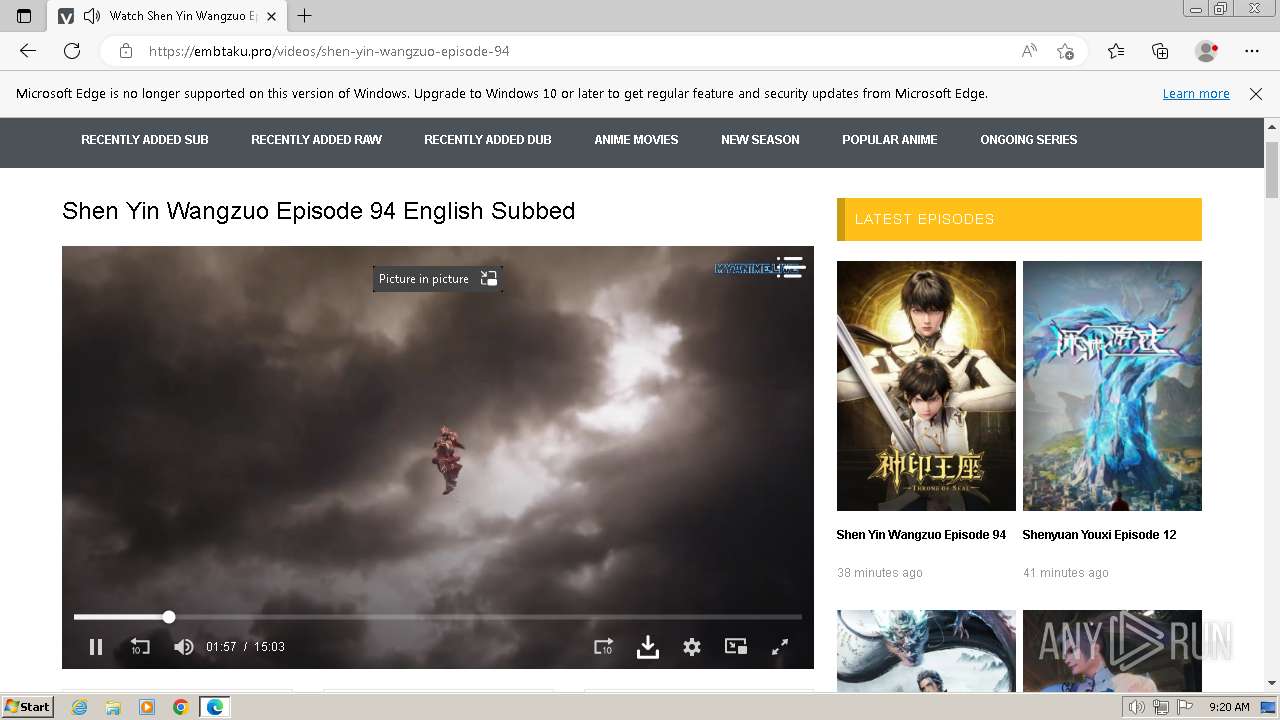This screenshot has width=1280, height=720.
Task: Click the taskbar clock 9:20 AM
Action: click(1229, 707)
